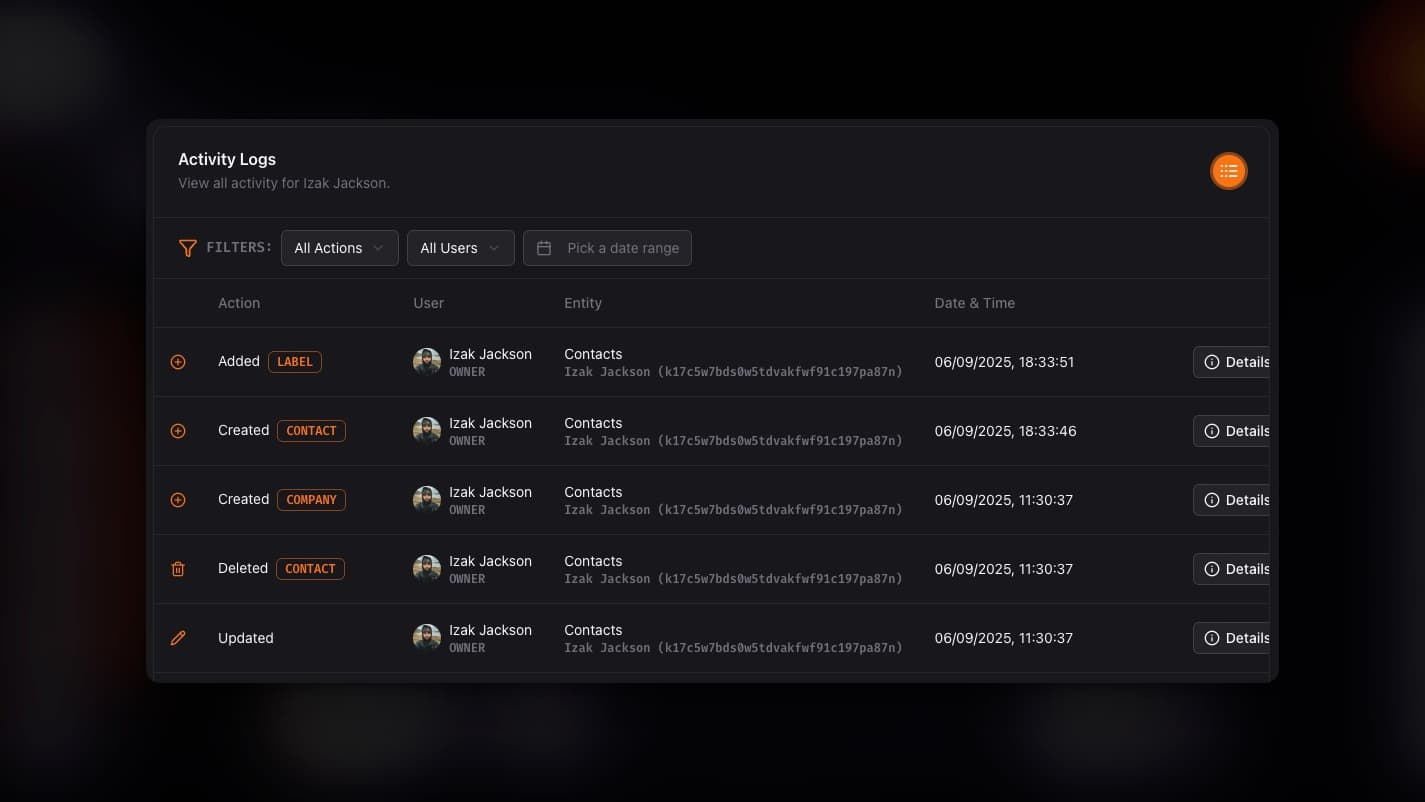Screen dimensions: 1425x802
Task: Click the Date & Time column header
Action: (x=974, y=303)
